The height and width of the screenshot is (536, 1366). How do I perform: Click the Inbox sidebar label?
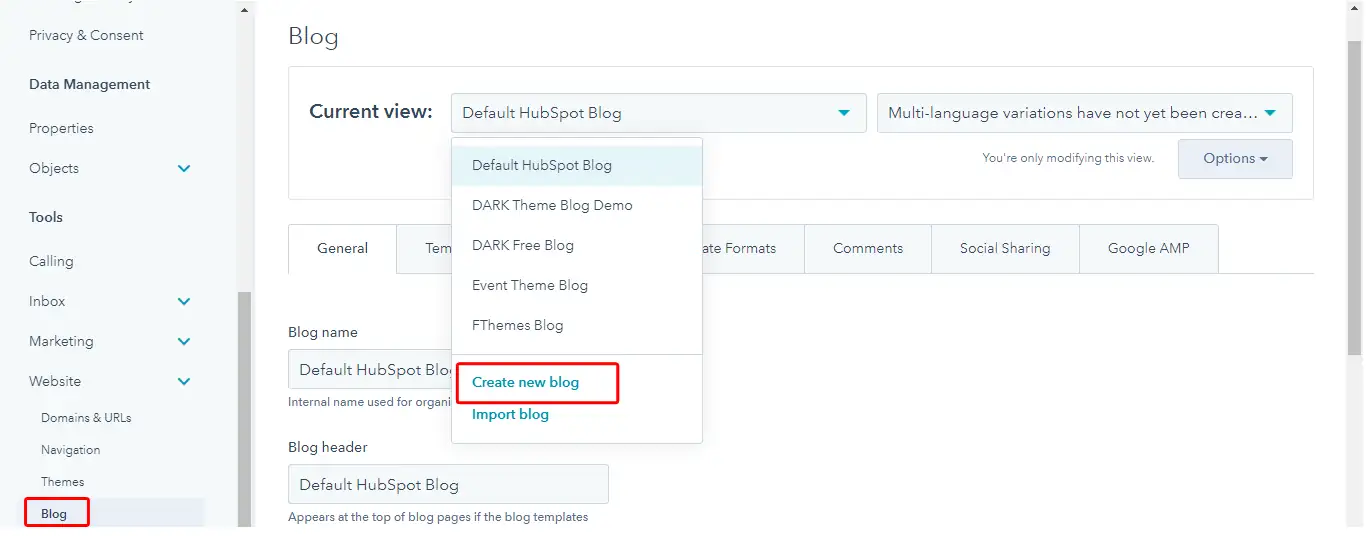click(x=47, y=301)
